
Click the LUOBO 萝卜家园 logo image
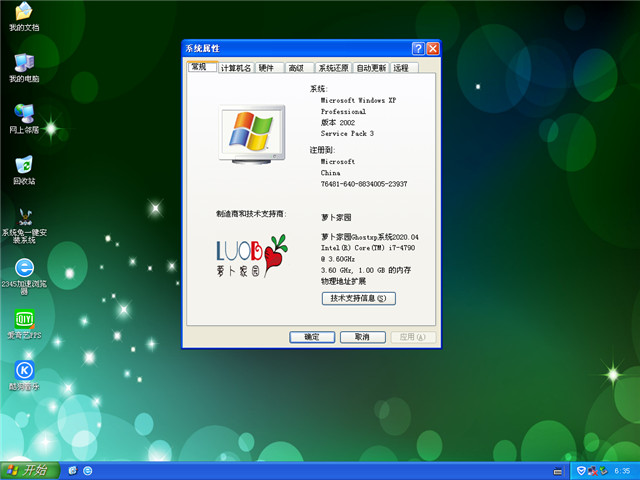(252, 256)
